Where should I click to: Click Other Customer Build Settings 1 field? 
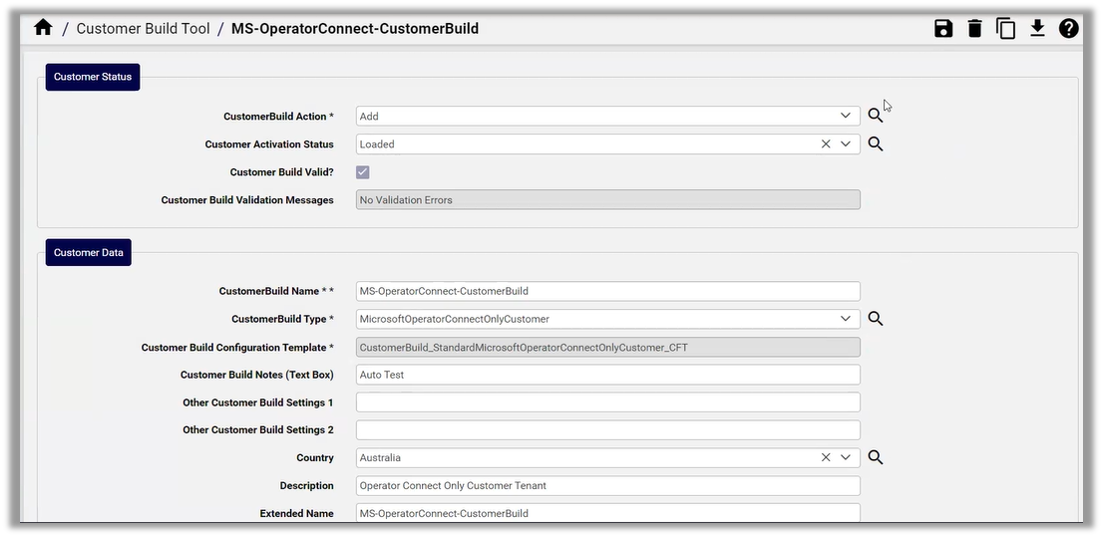[x=608, y=403]
